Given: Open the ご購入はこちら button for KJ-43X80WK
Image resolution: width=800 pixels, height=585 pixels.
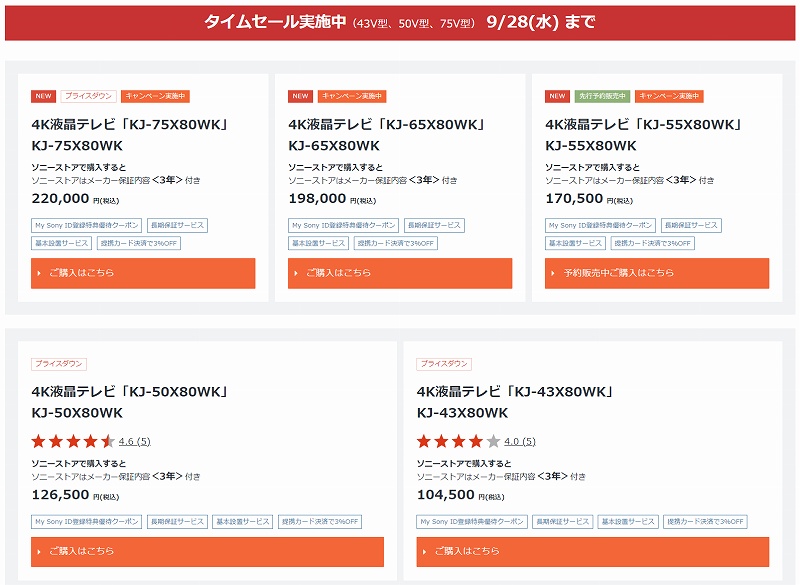Looking at the screenshot, I should tap(593, 551).
